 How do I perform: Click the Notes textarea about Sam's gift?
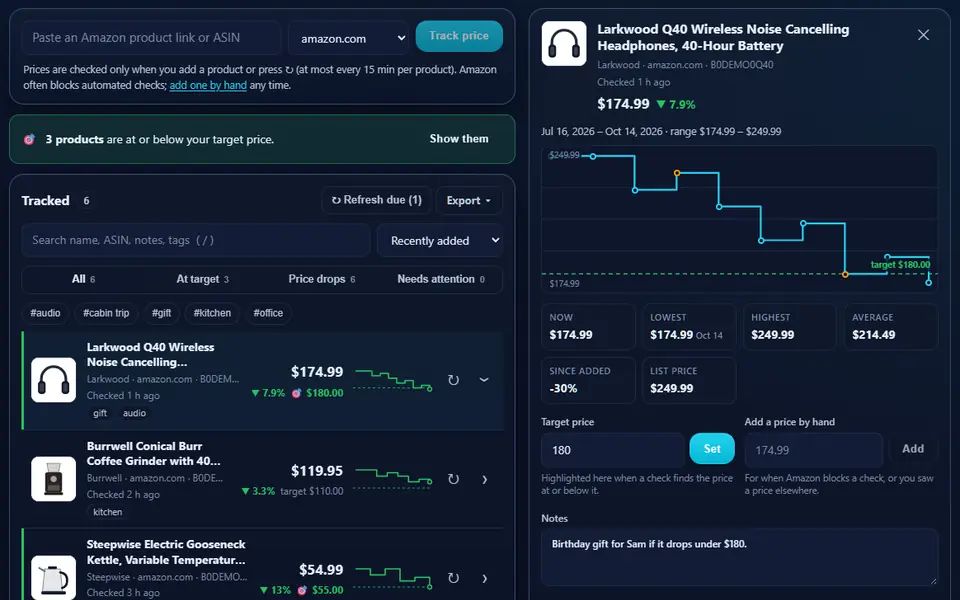tap(739, 557)
